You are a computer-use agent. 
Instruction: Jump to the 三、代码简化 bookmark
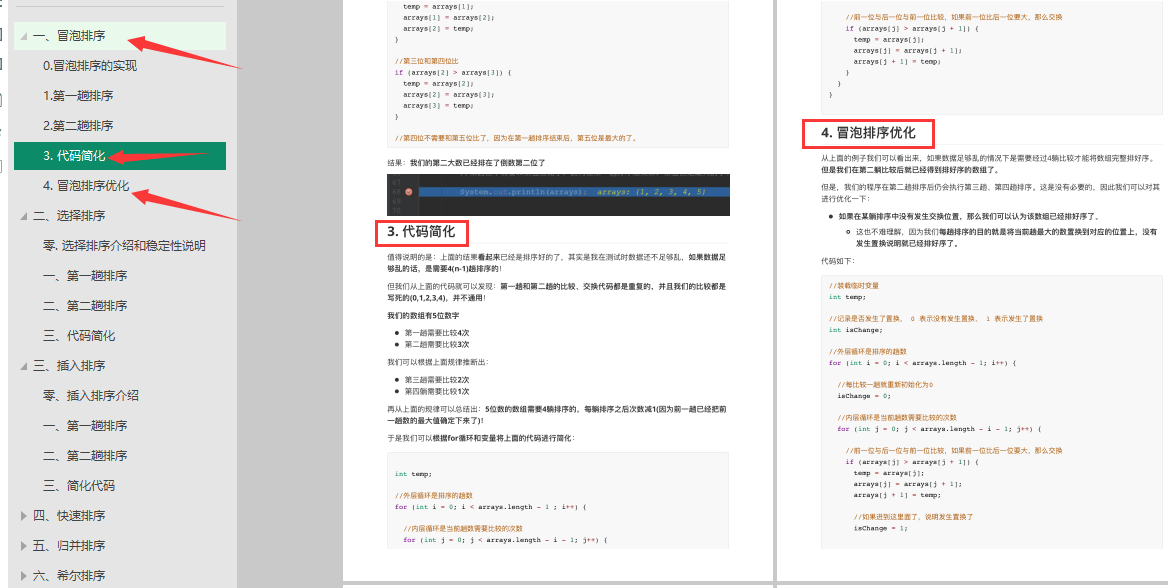click(79, 335)
